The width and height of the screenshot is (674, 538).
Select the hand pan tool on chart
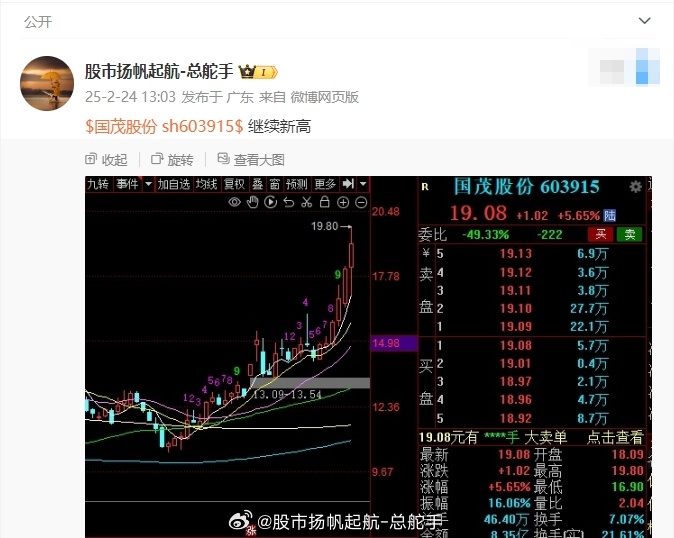pyautogui.click(x=252, y=202)
